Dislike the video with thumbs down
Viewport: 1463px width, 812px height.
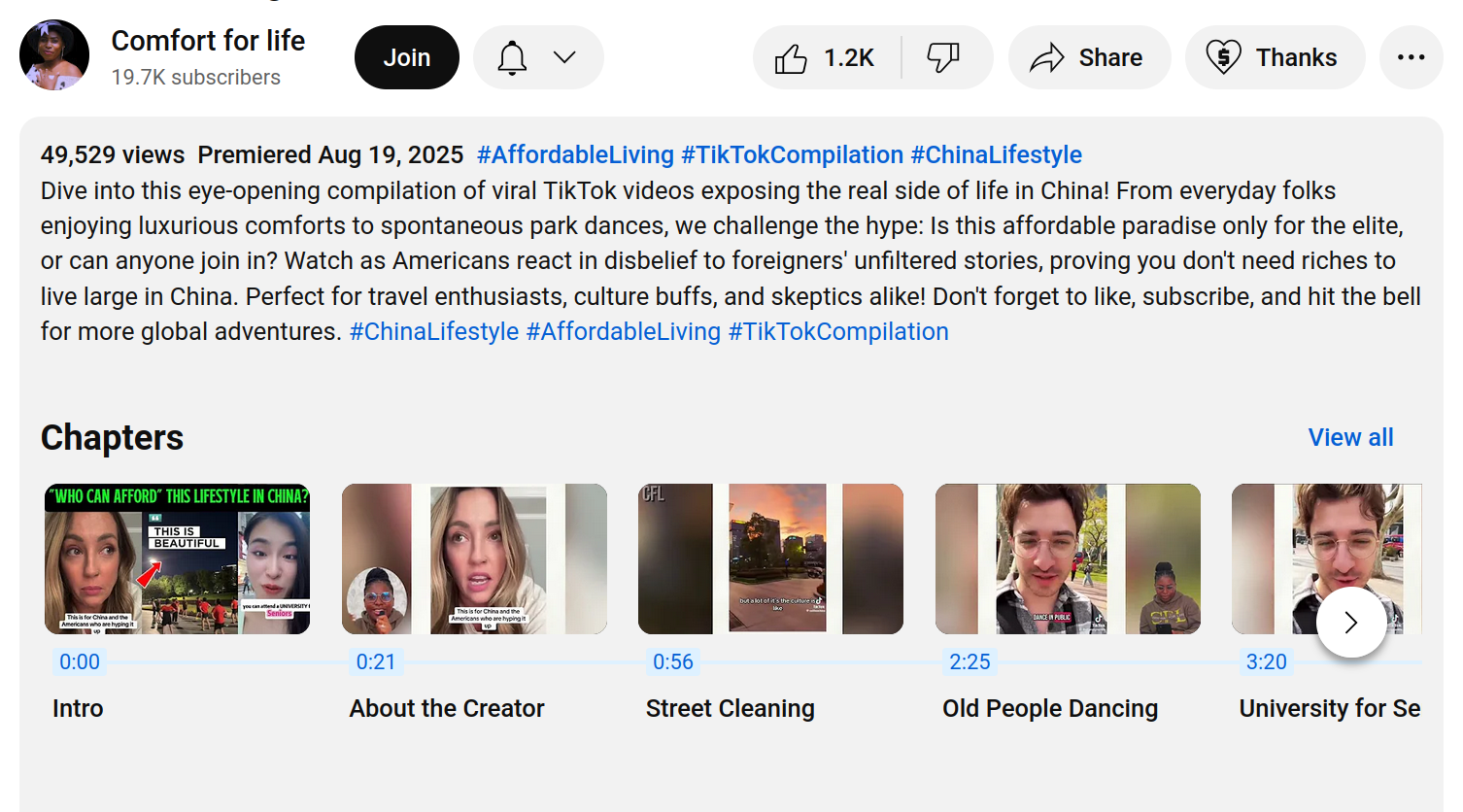943,58
